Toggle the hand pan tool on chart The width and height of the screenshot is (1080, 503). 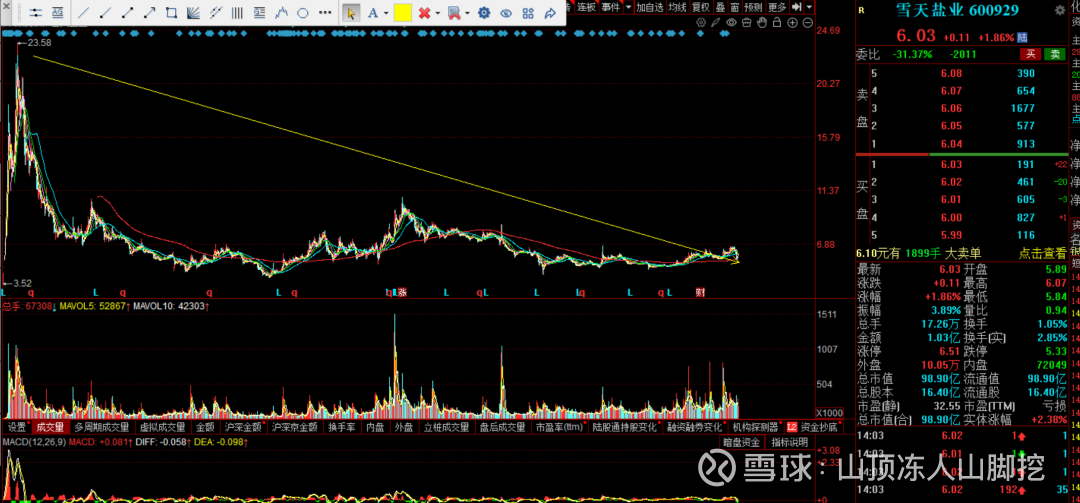point(762,23)
